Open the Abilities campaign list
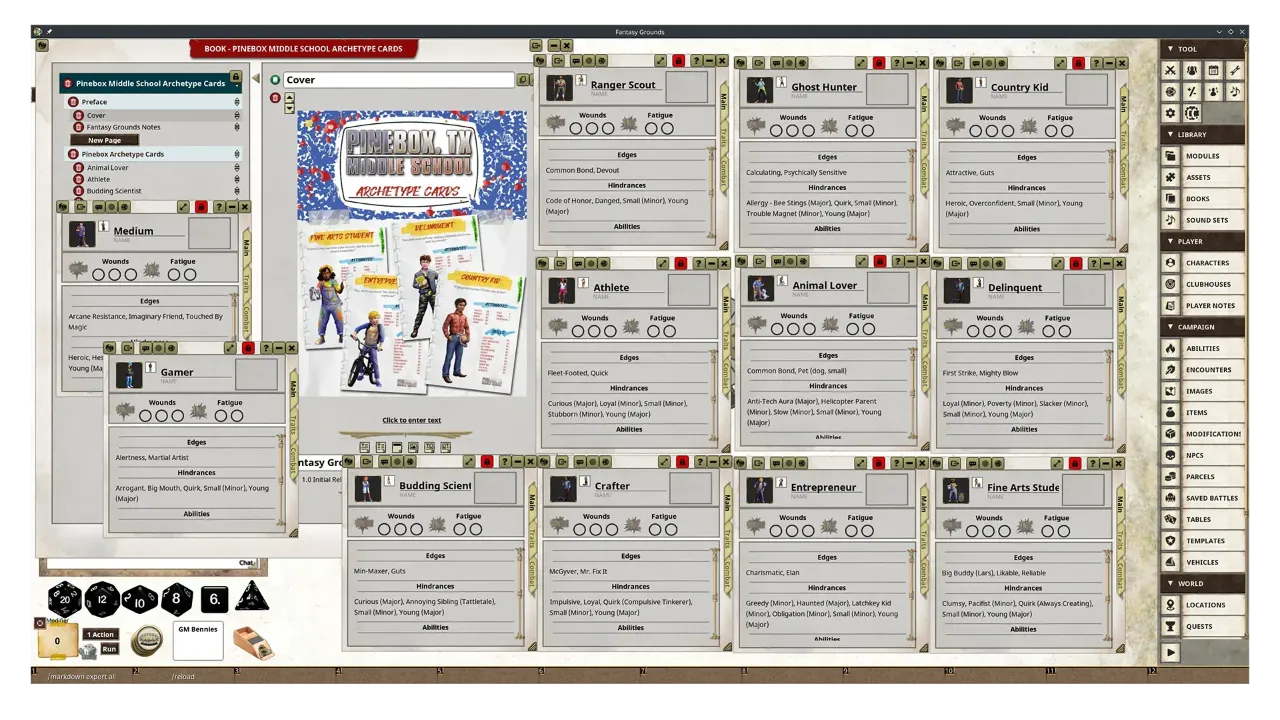 tap(1204, 348)
